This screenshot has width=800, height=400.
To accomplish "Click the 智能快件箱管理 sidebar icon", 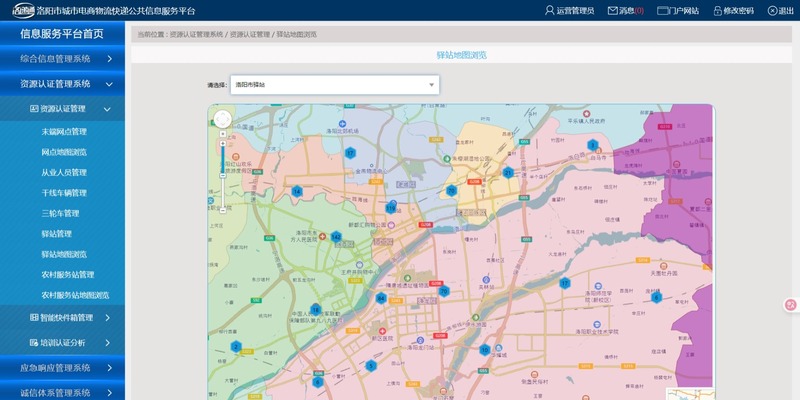I will pos(34,318).
